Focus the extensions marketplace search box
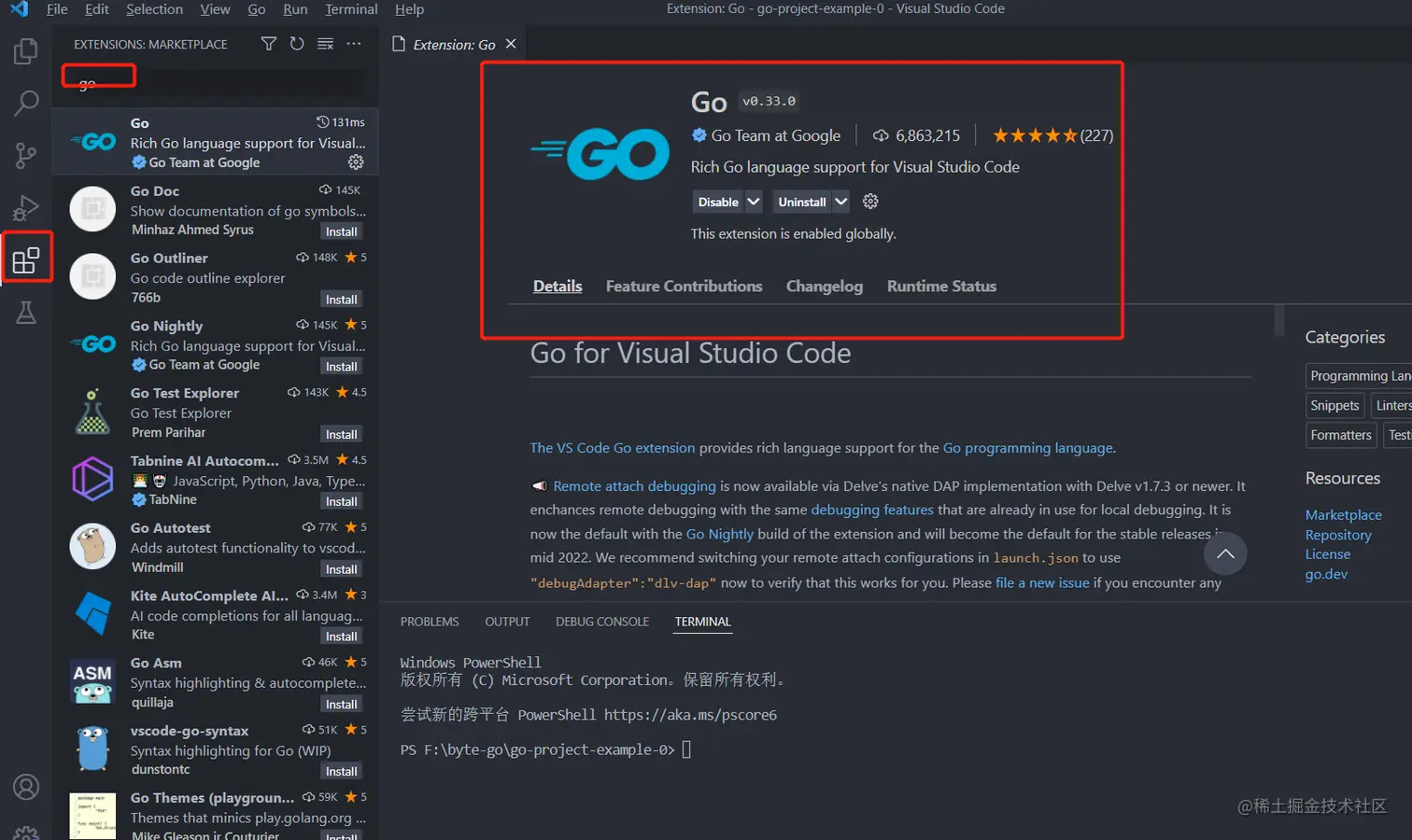 pyautogui.click(x=216, y=84)
